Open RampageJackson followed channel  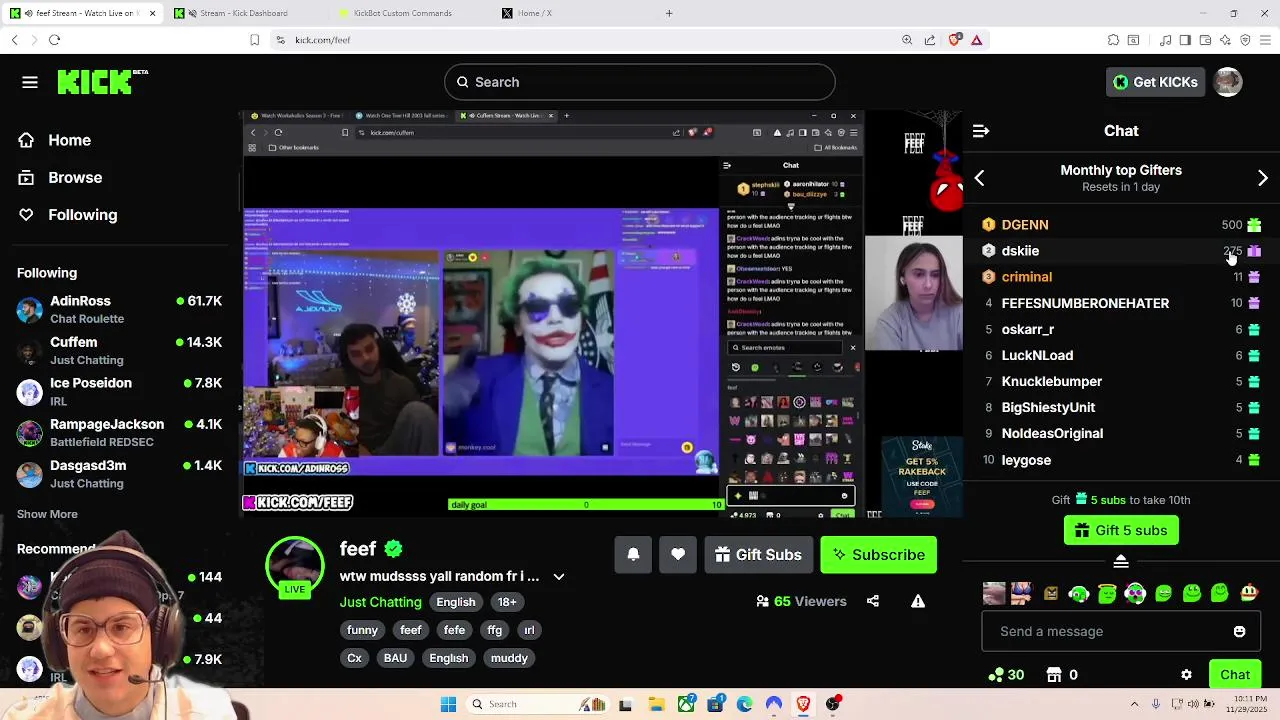click(120, 432)
